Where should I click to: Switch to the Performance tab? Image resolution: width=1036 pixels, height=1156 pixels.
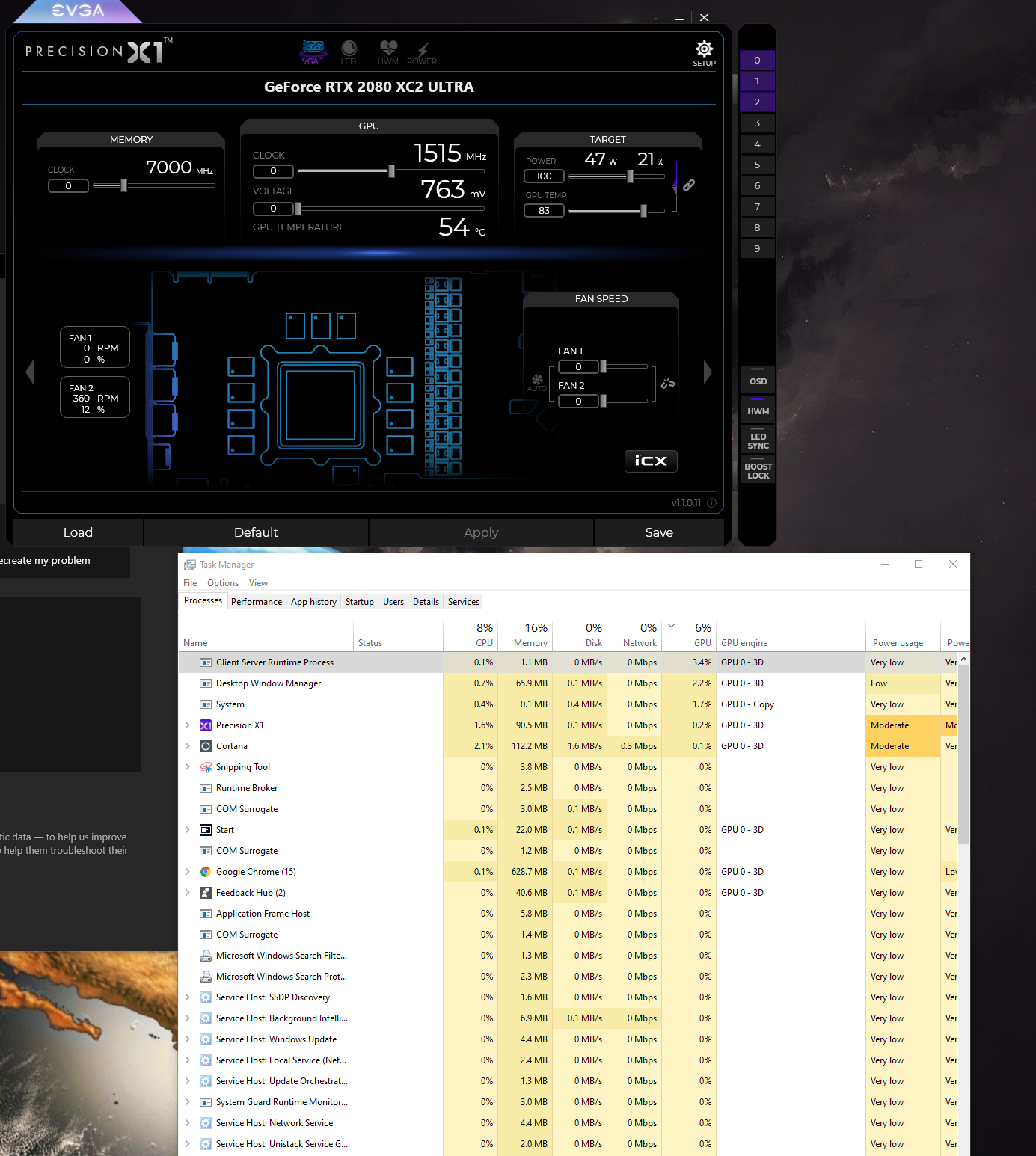tap(257, 602)
